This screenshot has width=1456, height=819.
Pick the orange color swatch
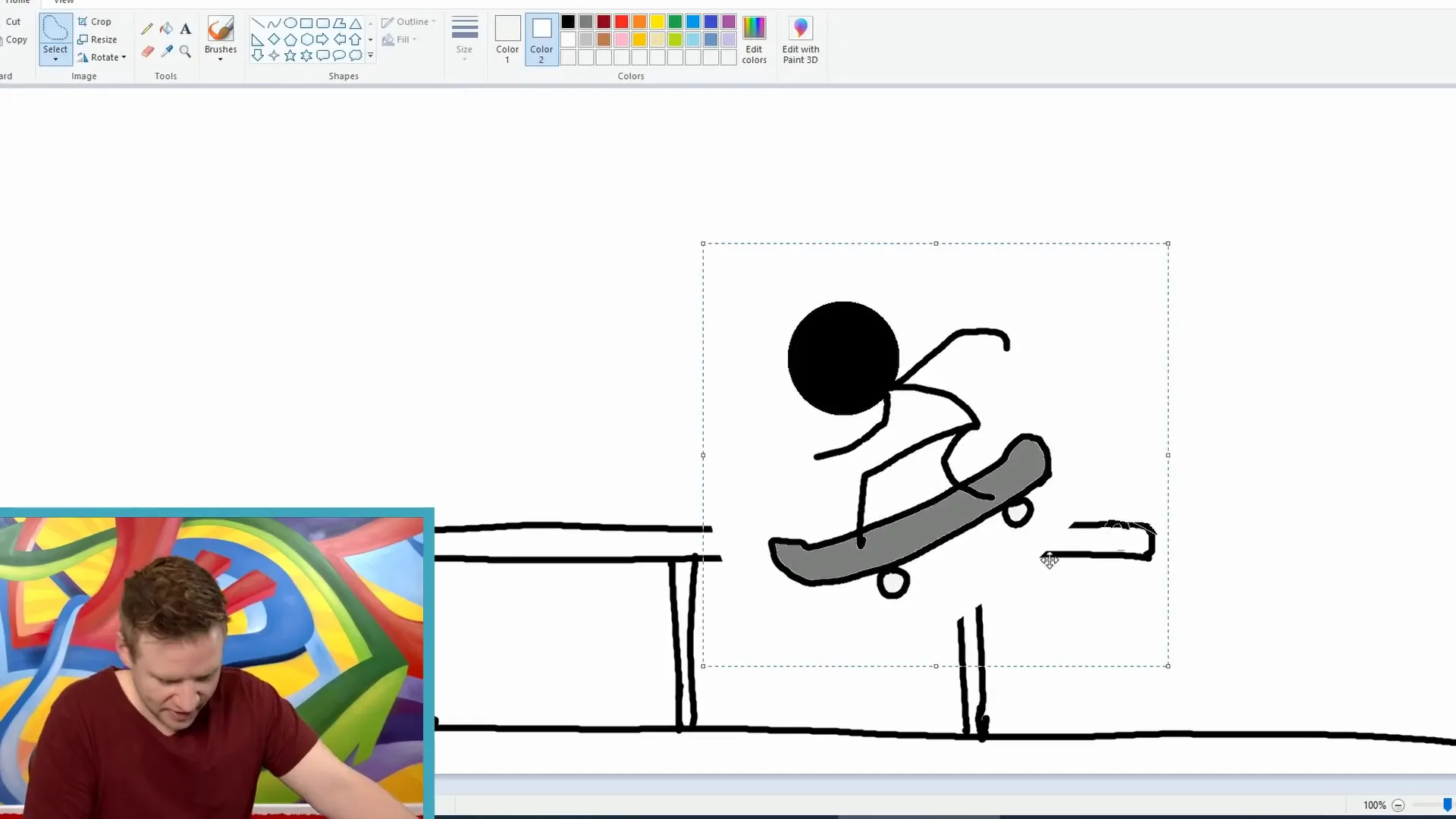click(x=639, y=21)
